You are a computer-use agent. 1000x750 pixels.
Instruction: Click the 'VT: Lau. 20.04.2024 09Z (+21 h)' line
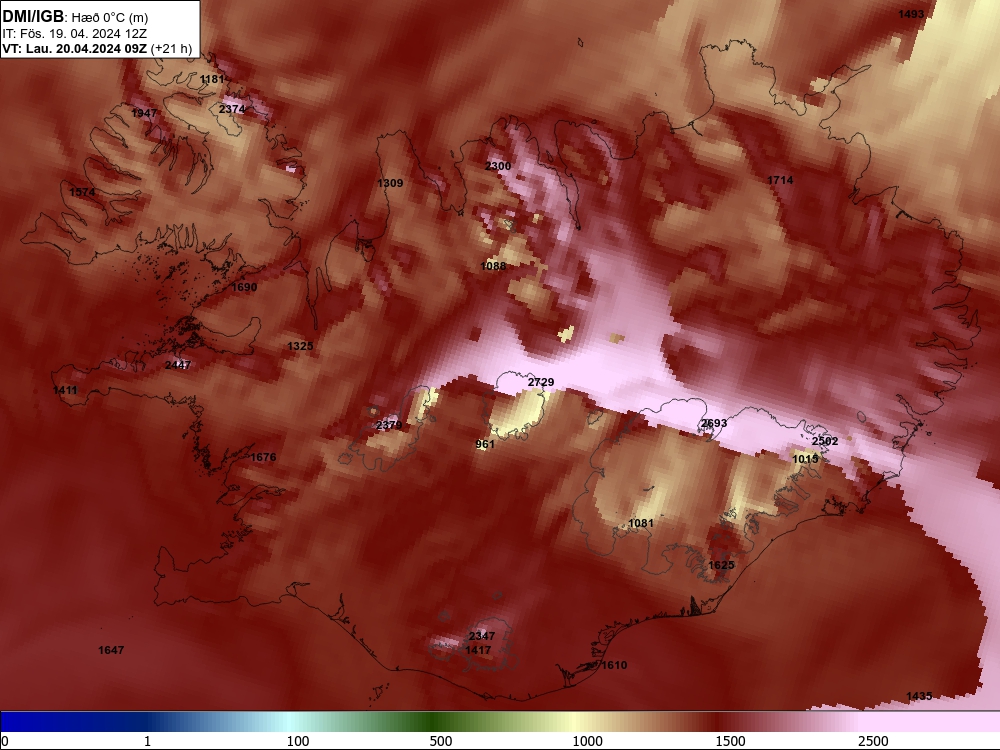pyautogui.click(x=97, y=48)
